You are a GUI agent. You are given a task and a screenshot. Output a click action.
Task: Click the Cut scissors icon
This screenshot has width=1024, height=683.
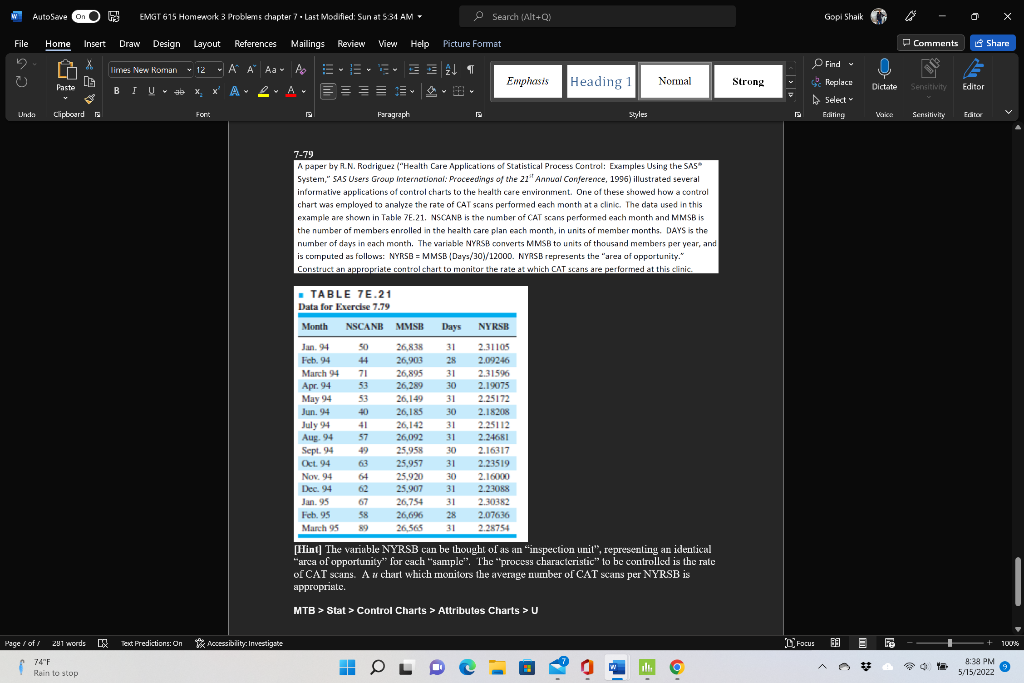89,65
